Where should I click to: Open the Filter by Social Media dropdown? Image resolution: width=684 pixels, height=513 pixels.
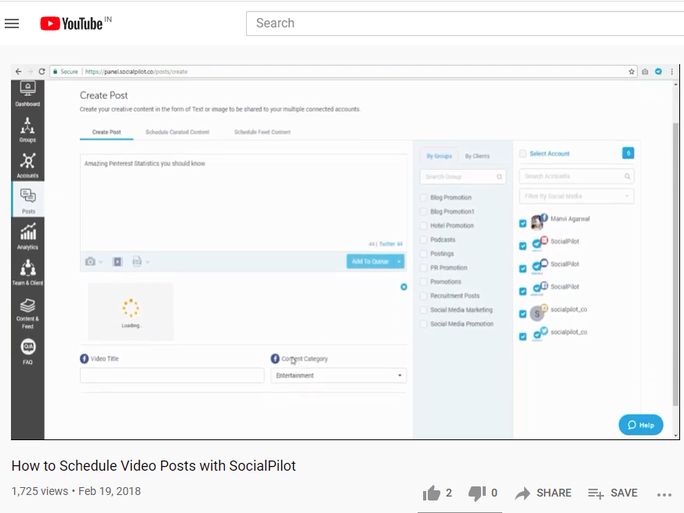(x=576, y=196)
